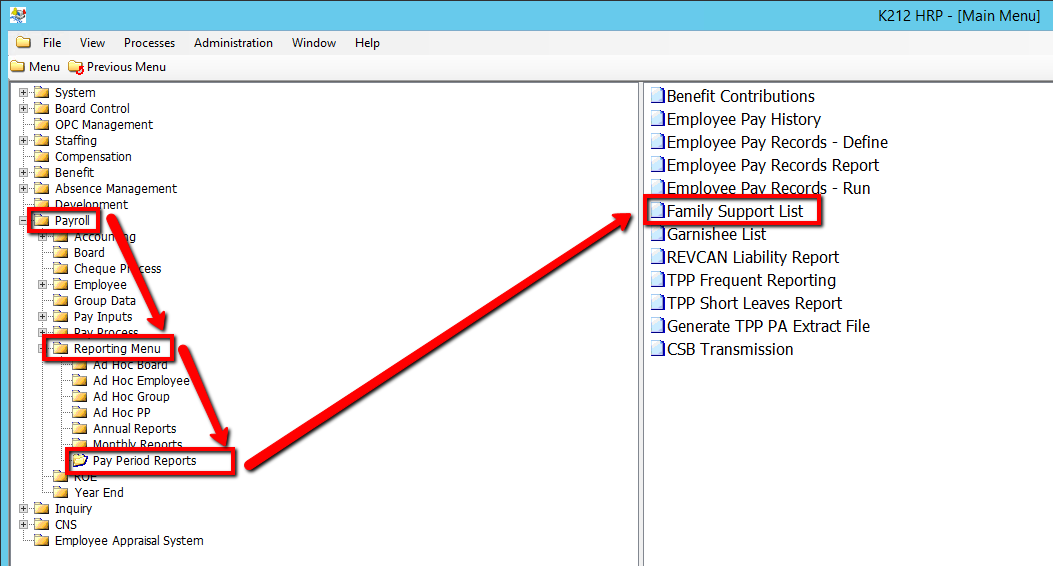Click the document icon next to Garnishee List

[657, 234]
